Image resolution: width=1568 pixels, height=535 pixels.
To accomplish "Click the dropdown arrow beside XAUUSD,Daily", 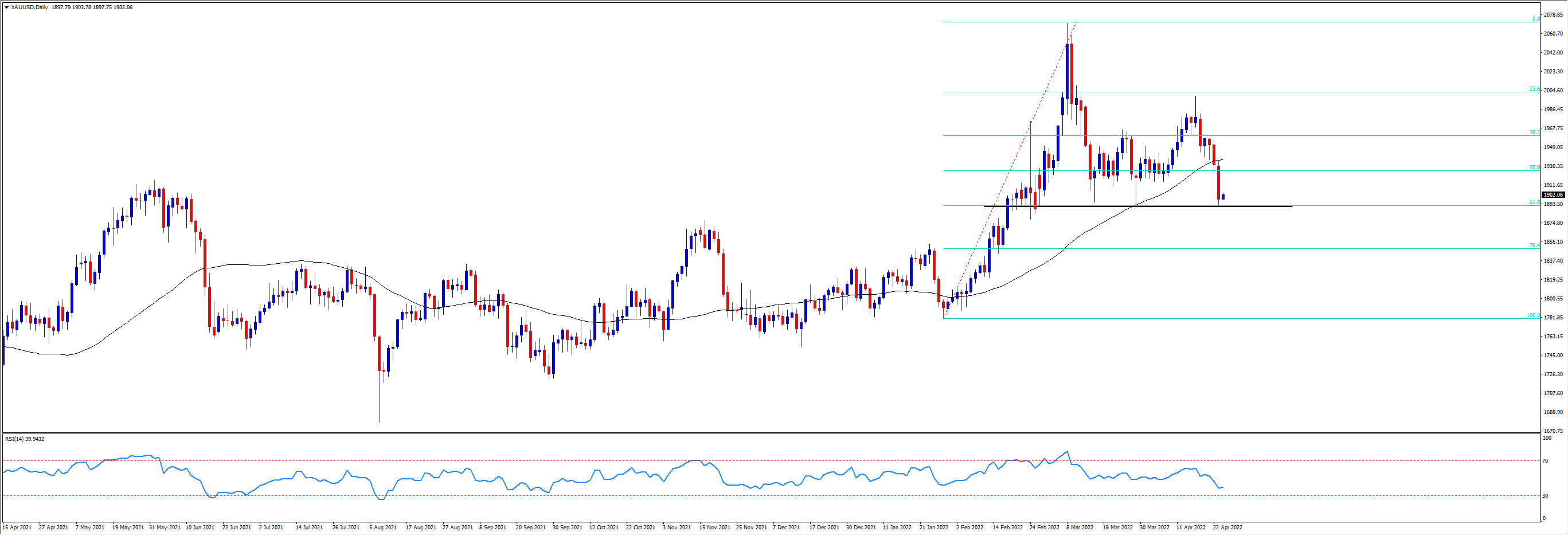I will 7,7.
